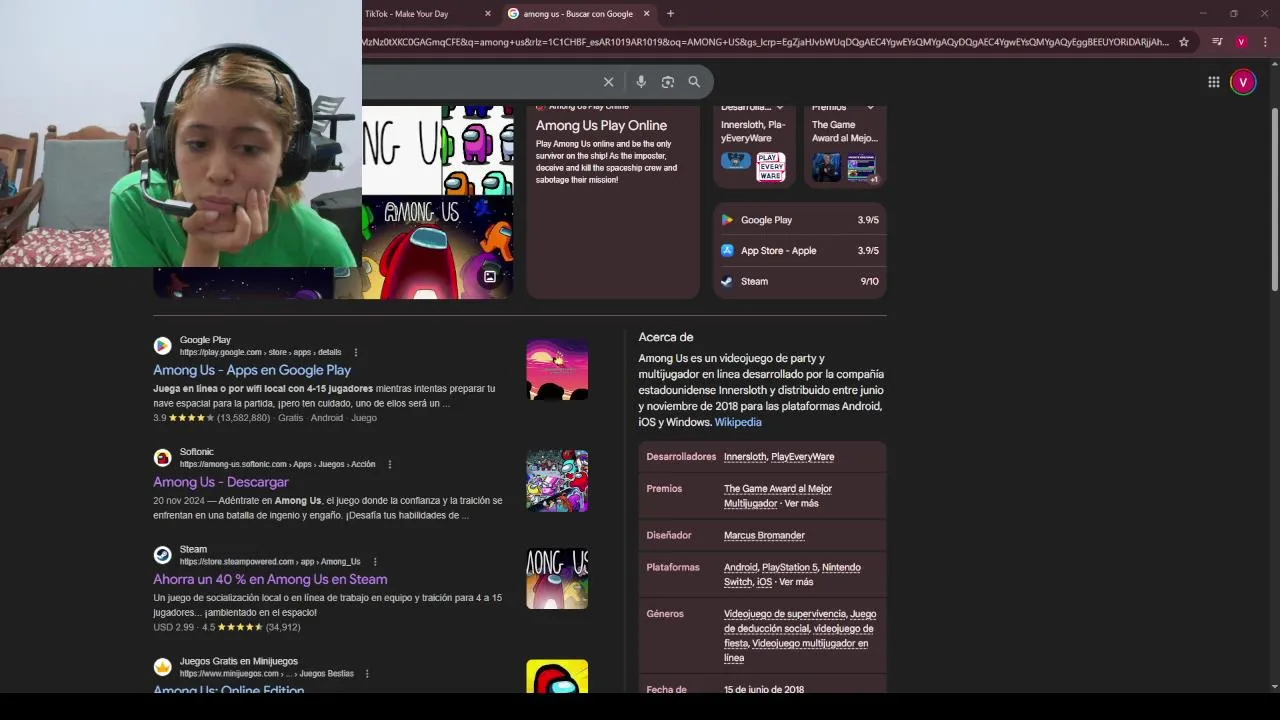The width and height of the screenshot is (1280, 720).
Task: Open the +1 more award images thumbnail
Action: [861, 167]
